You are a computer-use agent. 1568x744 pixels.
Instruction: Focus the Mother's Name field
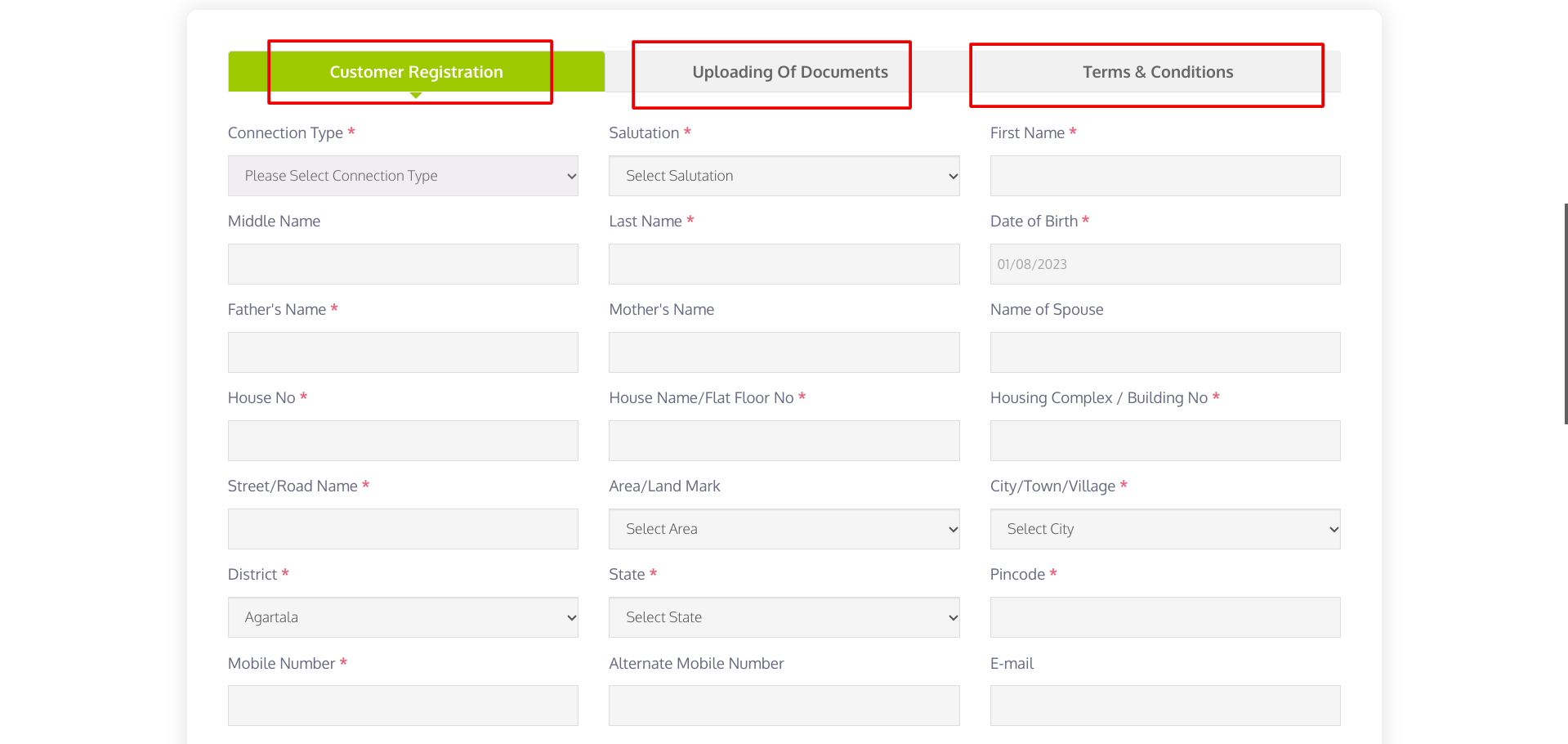point(784,352)
